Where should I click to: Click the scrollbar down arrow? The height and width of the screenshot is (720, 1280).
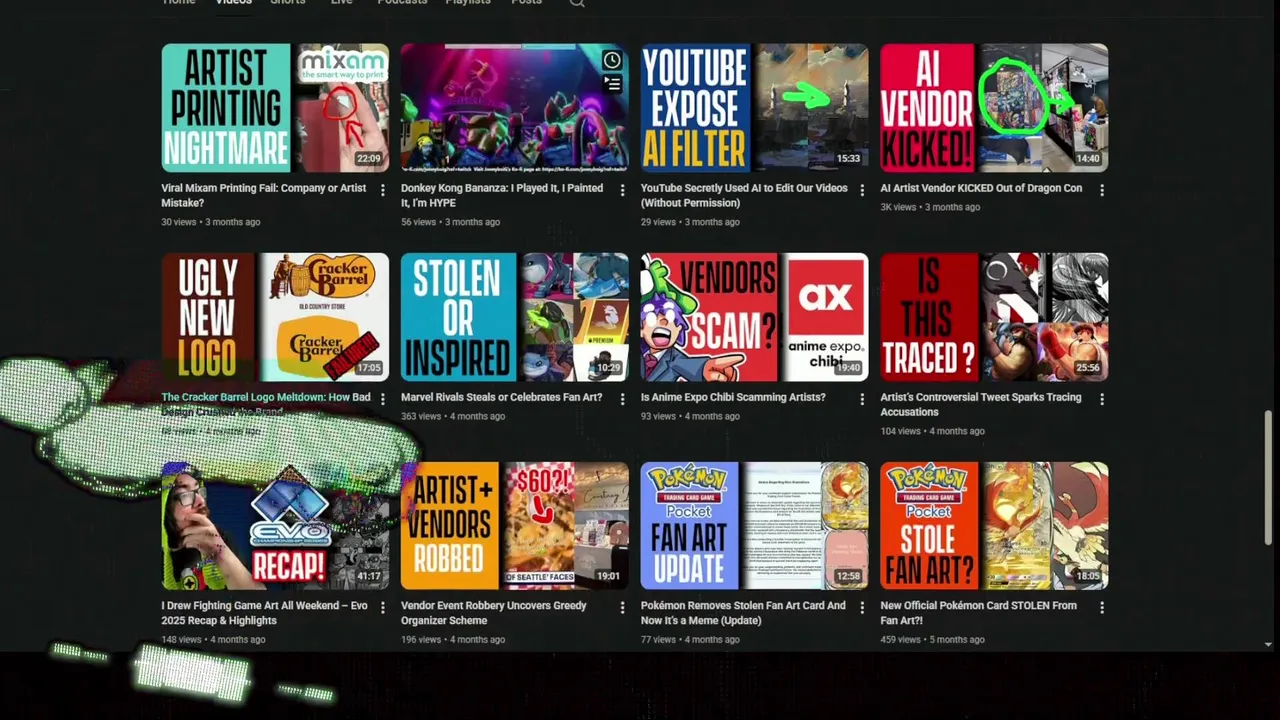coord(1268,644)
